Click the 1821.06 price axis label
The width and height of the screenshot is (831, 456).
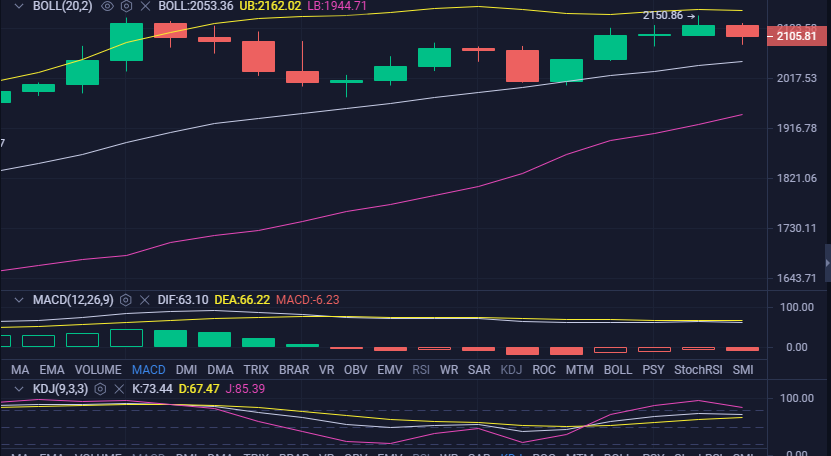point(797,178)
